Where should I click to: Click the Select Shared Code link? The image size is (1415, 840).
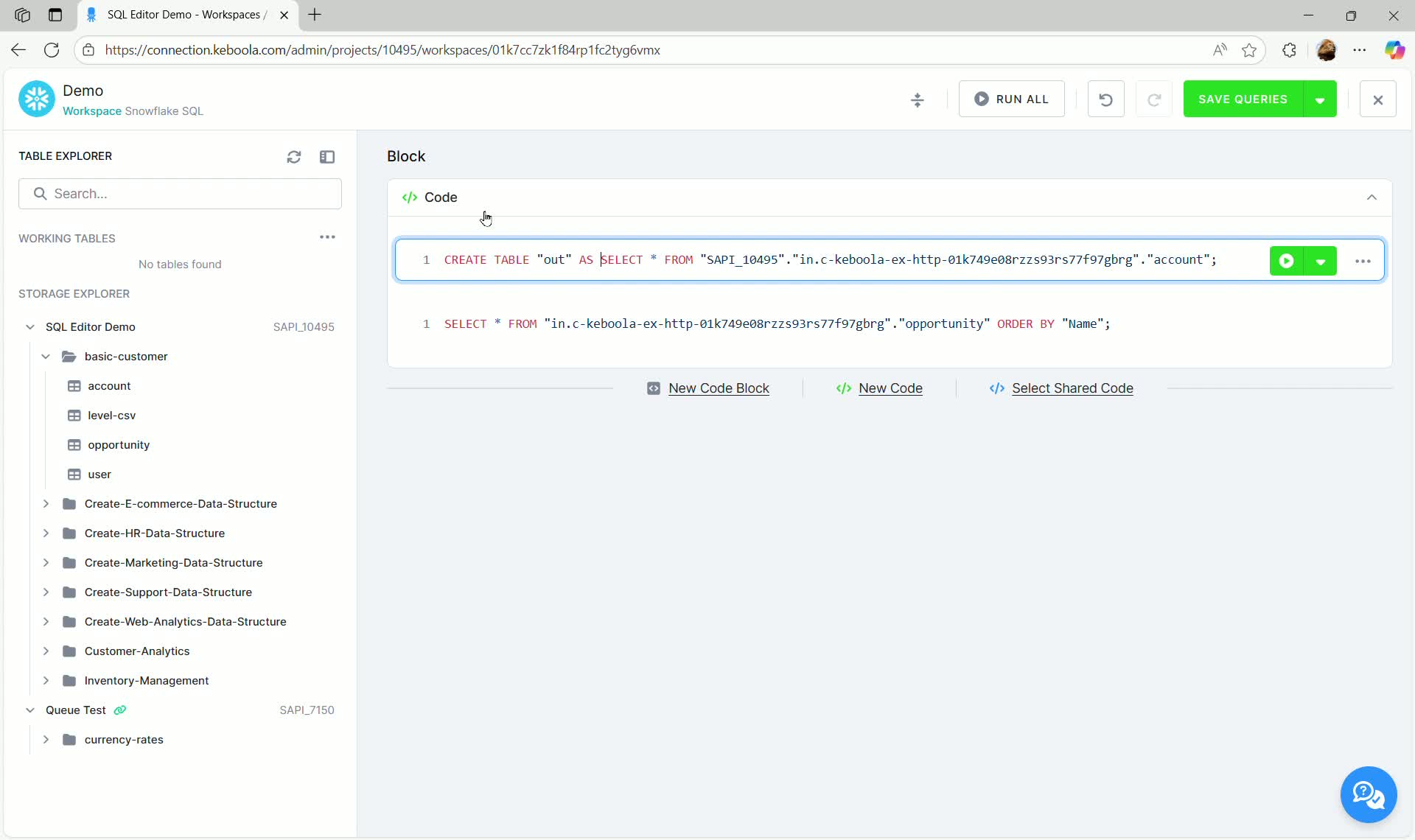point(1072,388)
